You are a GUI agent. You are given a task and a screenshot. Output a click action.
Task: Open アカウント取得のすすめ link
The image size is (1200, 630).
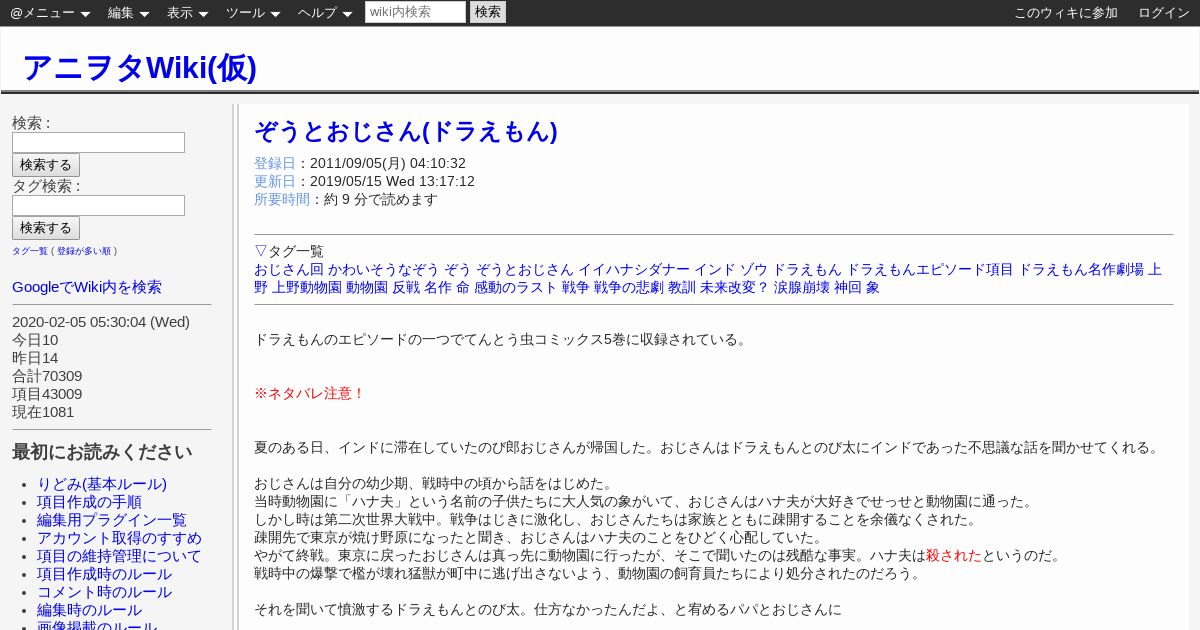pos(119,538)
